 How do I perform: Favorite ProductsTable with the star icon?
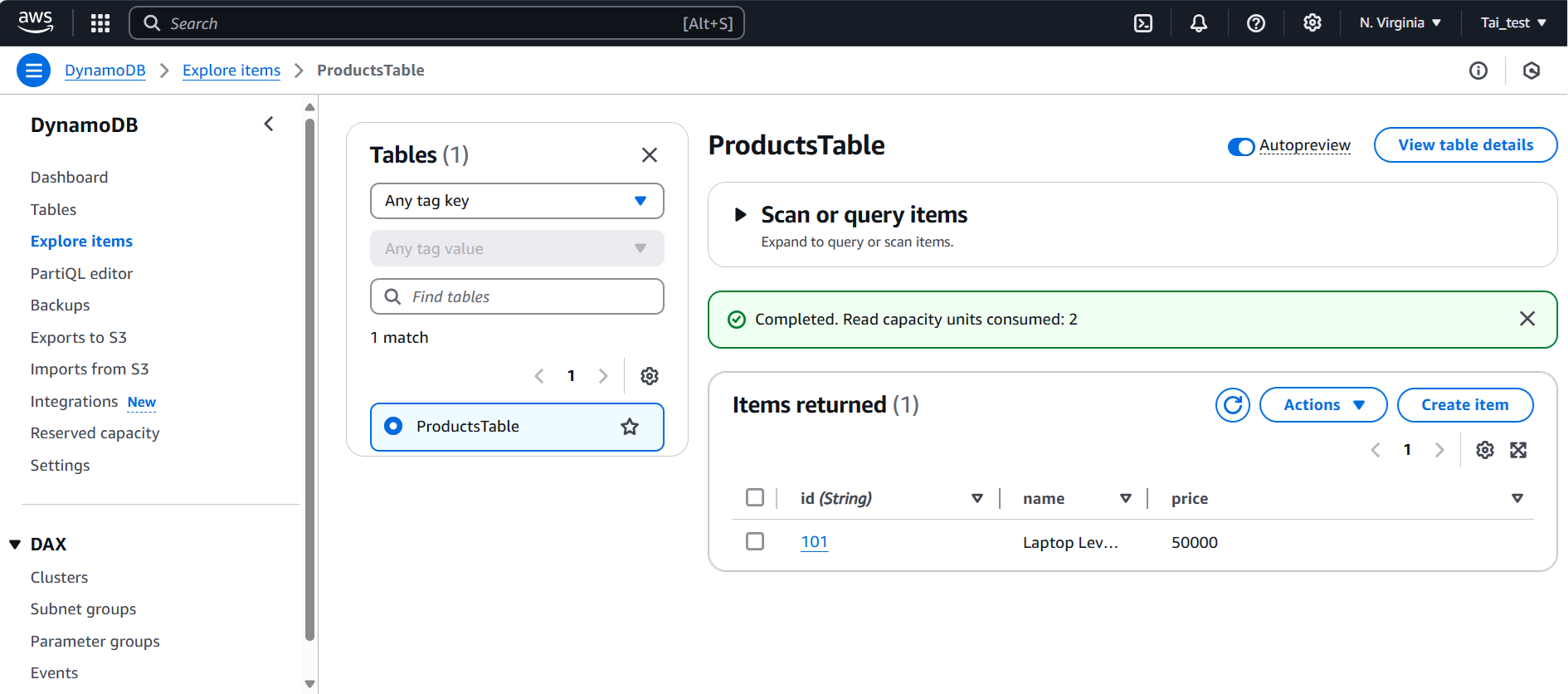tap(630, 427)
